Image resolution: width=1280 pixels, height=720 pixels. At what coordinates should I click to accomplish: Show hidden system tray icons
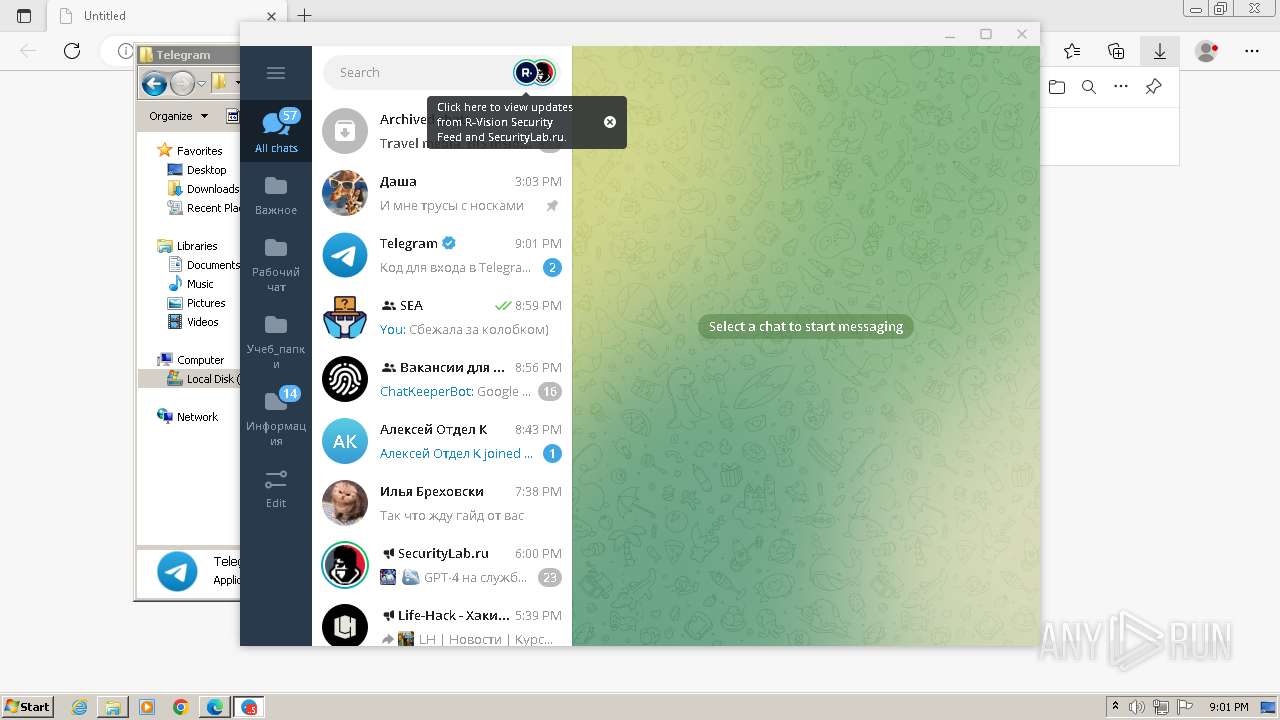tap(1115, 707)
